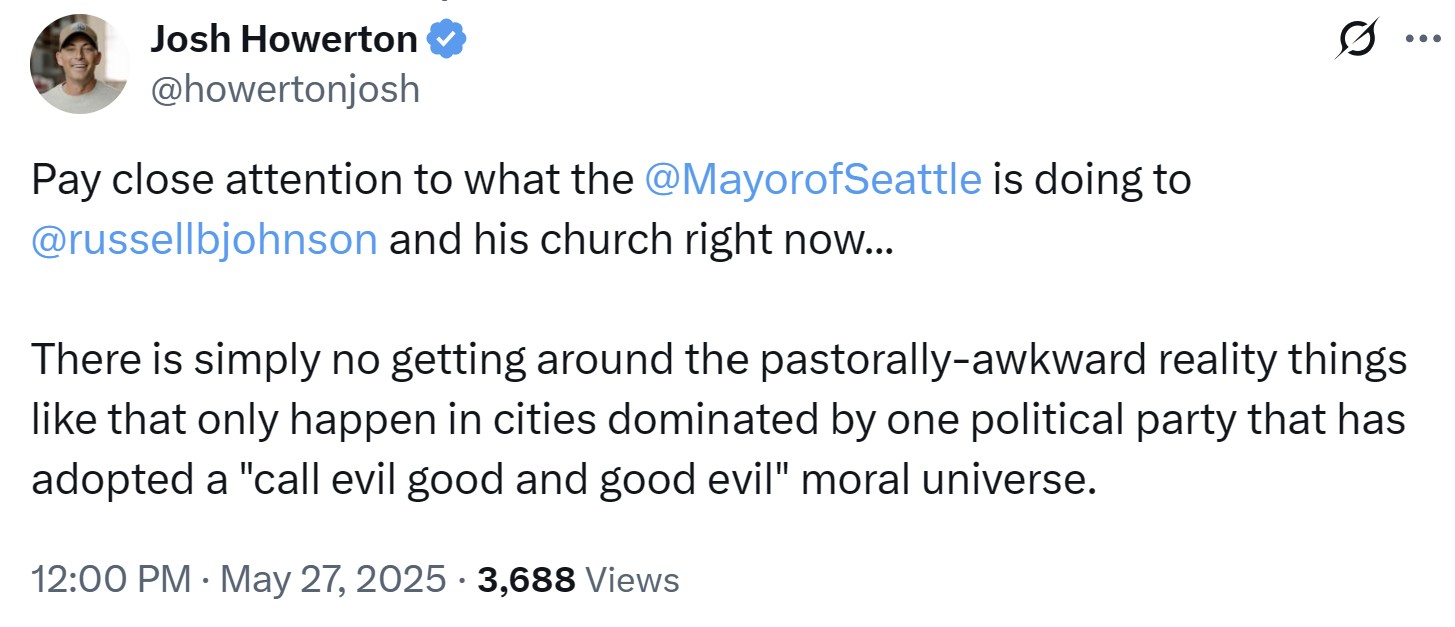Open the three-dot More options menu
Screen dimensions: 1455x627
[1424, 40]
